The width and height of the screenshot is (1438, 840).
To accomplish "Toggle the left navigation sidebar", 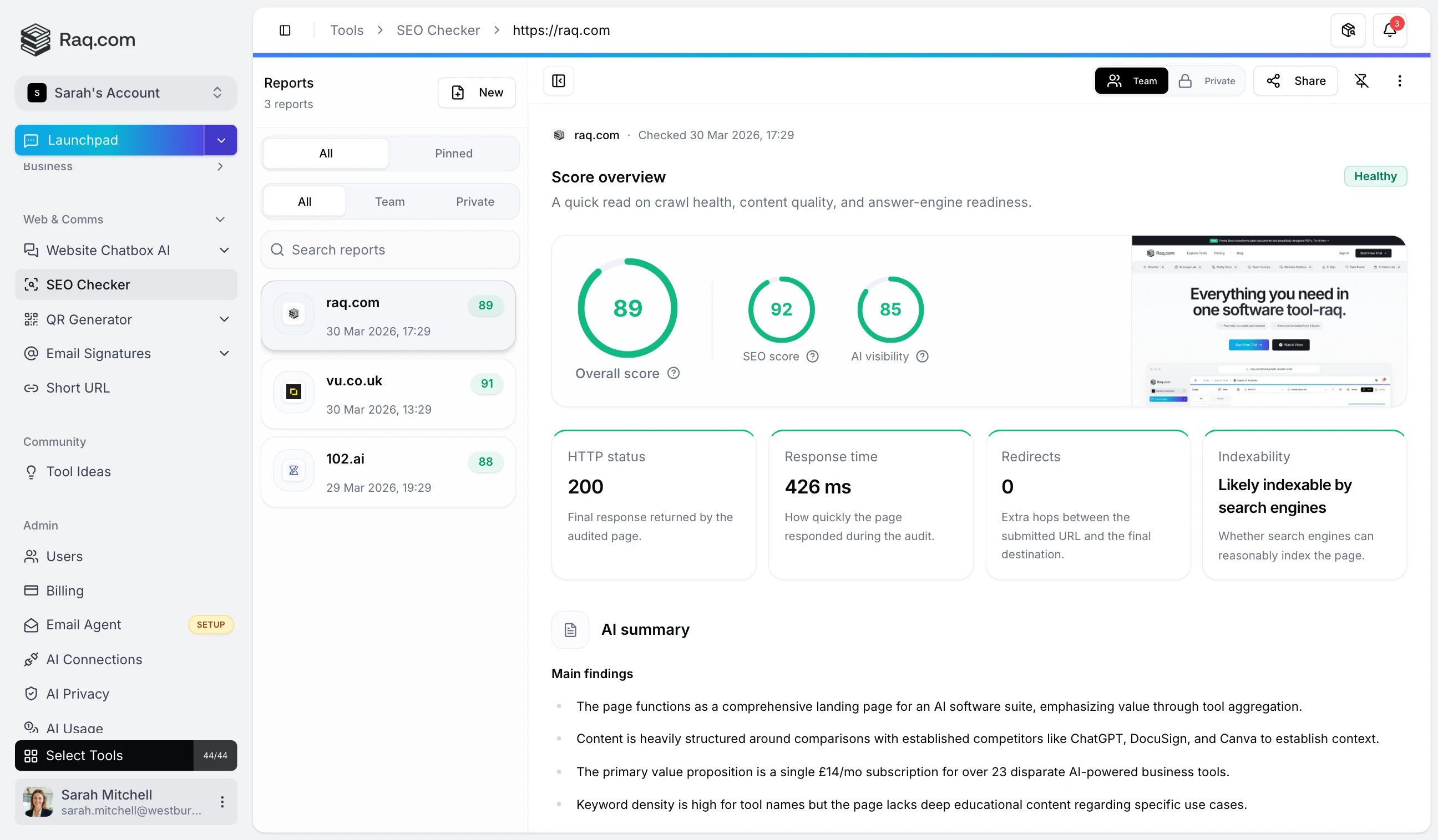I will pos(285,29).
